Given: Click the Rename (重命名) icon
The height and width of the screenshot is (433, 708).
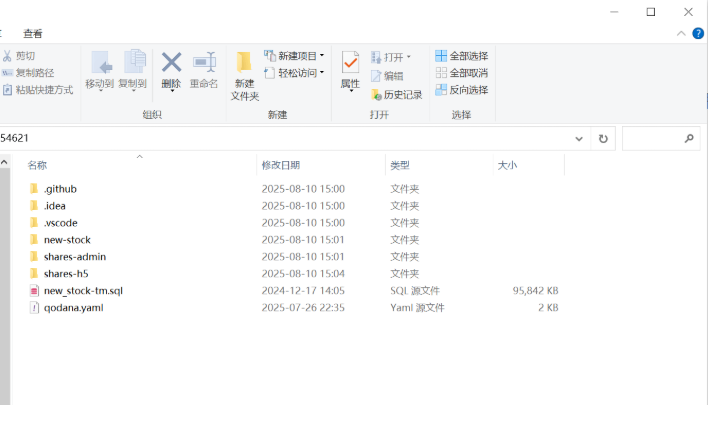Looking at the screenshot, I should tap(204, 66).
